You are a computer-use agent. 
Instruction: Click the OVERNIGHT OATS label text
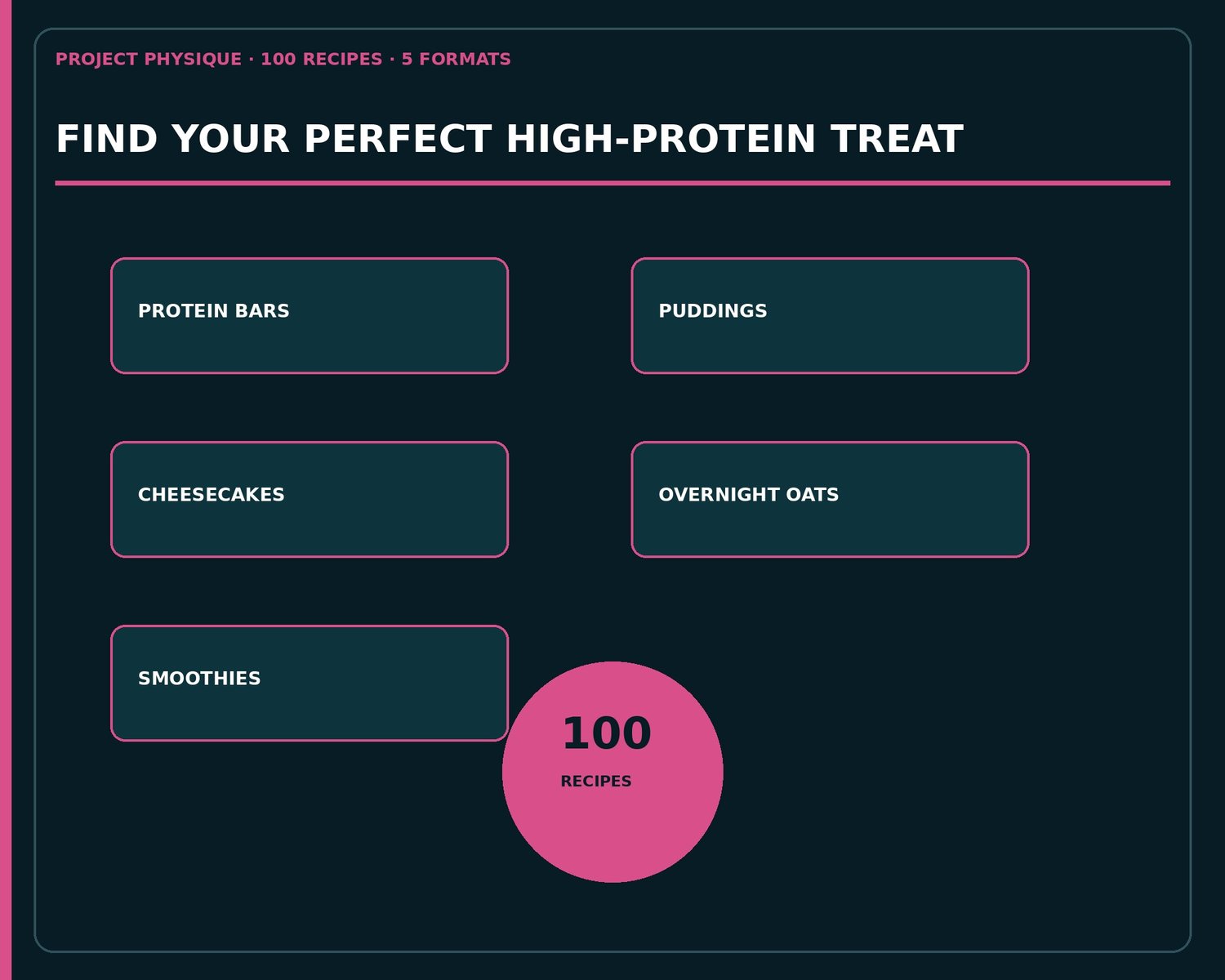tap(749, 495)
